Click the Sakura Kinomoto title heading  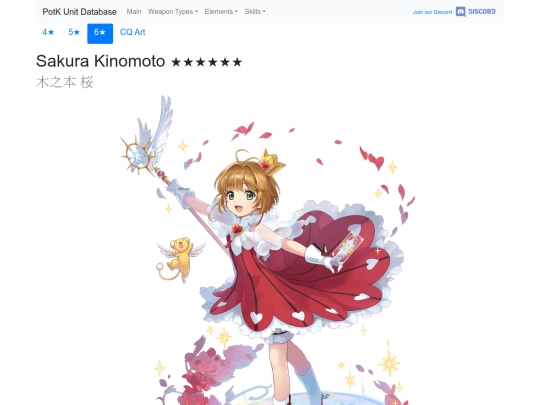pyautogui.click(x=101, y=61)
